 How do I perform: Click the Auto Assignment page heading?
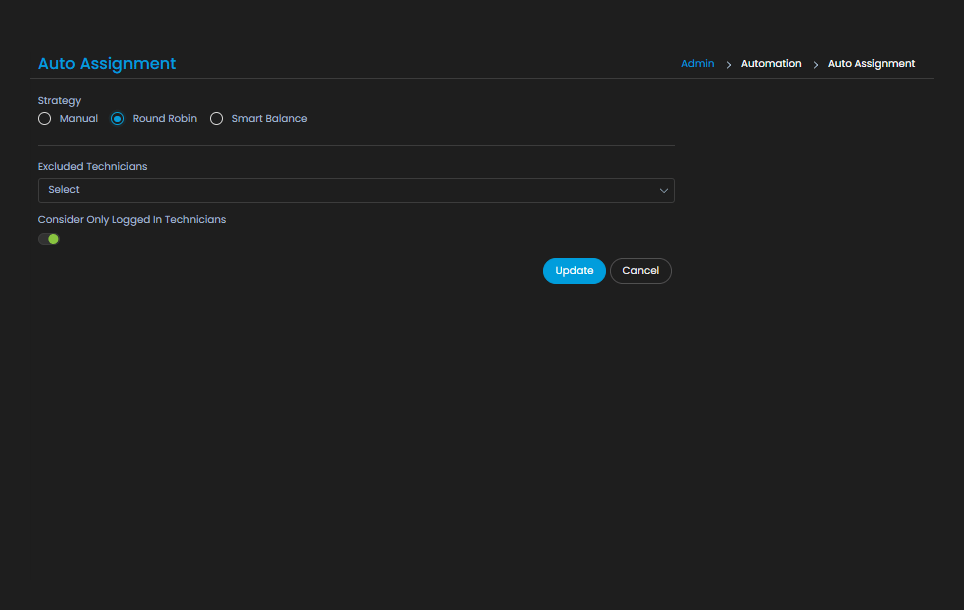point(107,64)
